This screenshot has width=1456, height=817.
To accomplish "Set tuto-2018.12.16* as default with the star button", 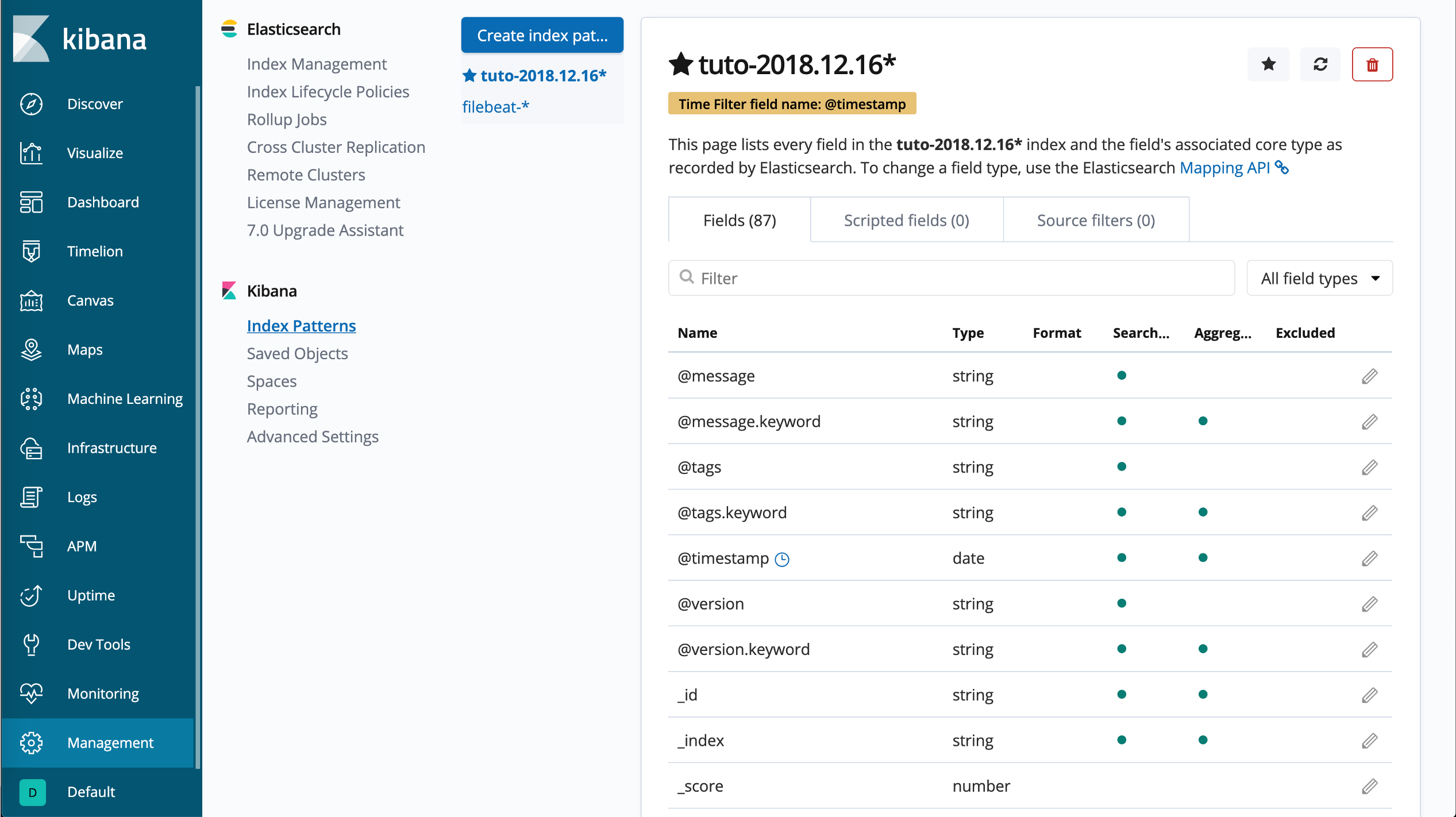I will point(1268,64).
